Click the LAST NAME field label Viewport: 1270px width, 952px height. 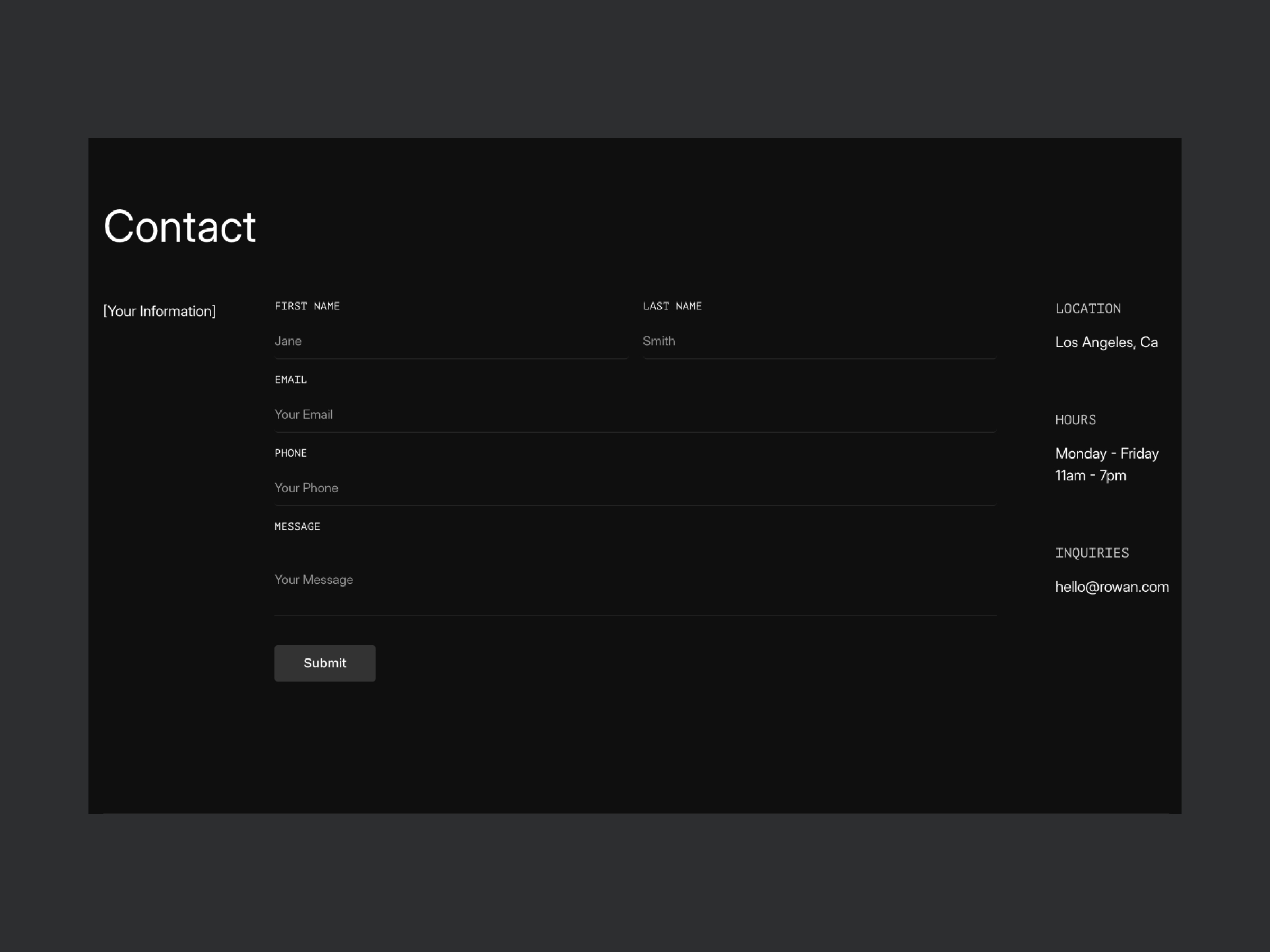pos(673,306)
